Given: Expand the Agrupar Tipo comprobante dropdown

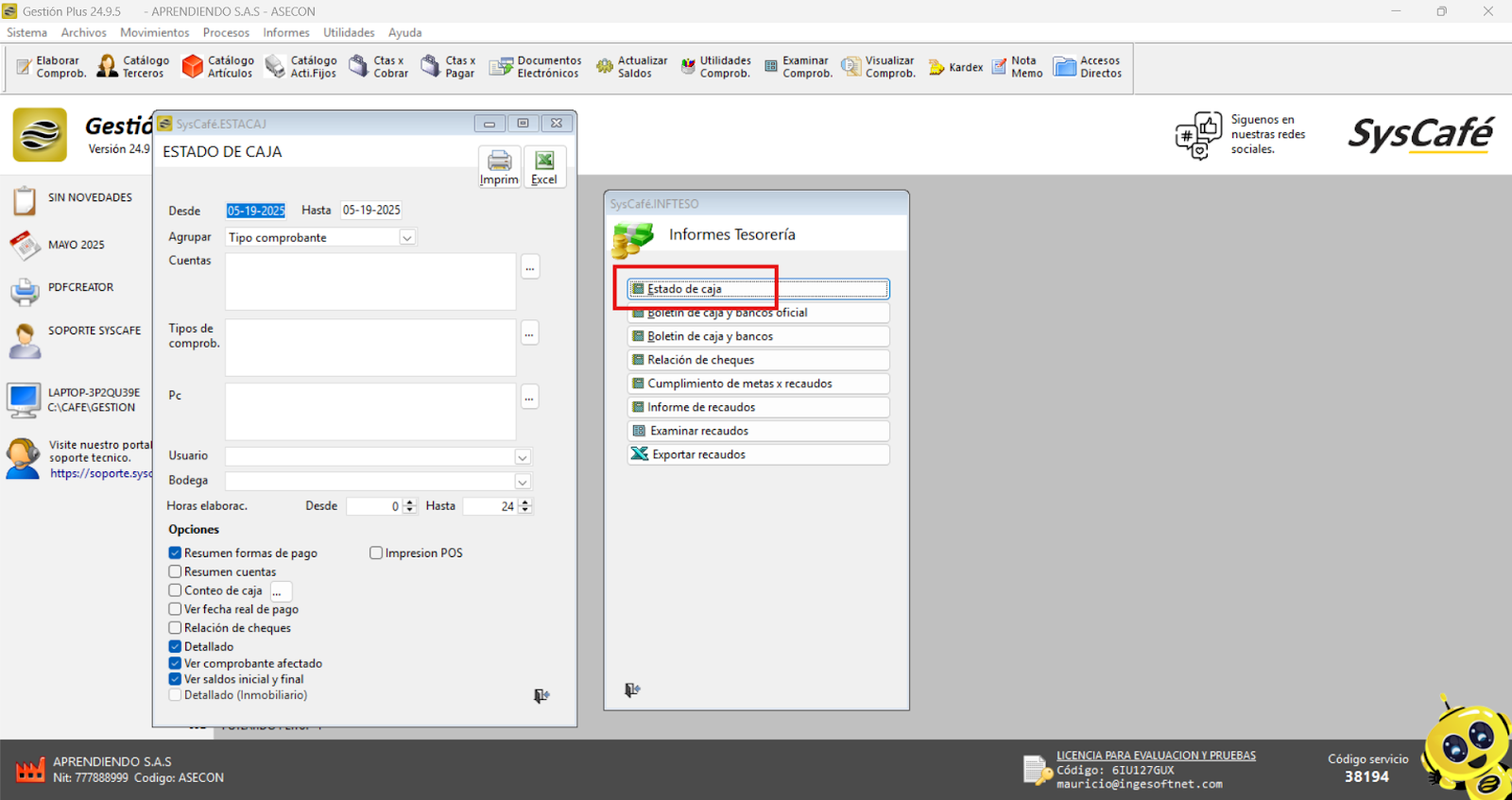Looking at the screenshot, I should 407,238.
